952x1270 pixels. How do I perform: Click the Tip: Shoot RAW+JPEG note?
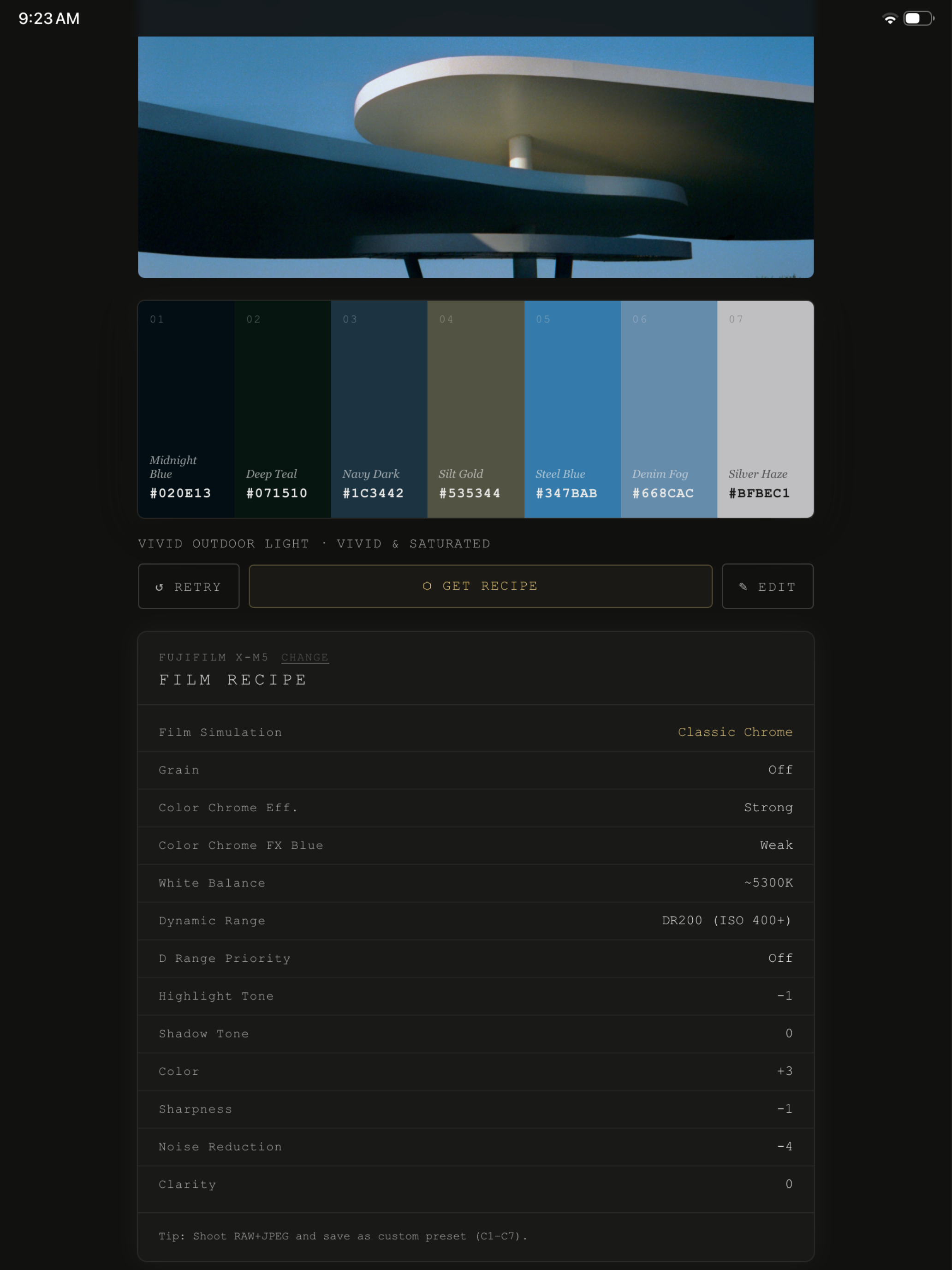(343, 1236)
